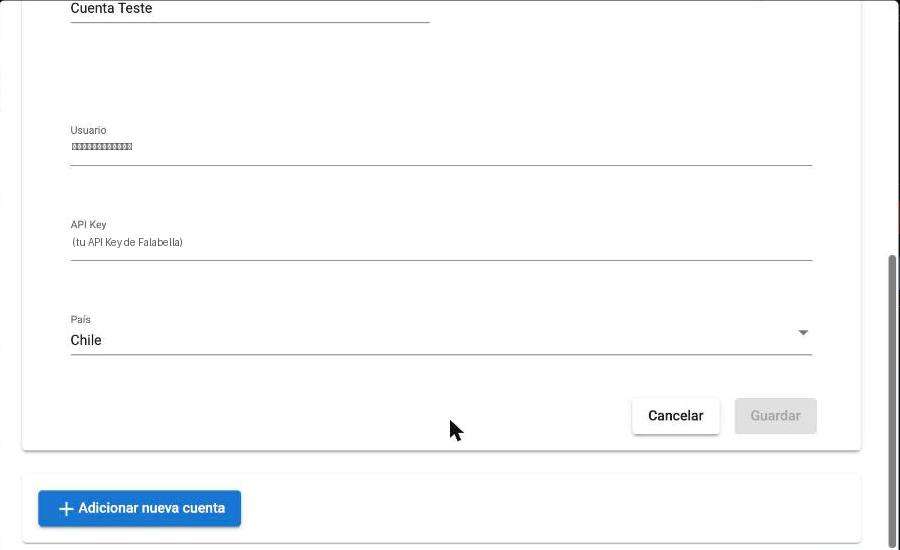The width and height of the screenshot is (900, 550).
Task: Click the API Key input field
Action: point(441,242)
